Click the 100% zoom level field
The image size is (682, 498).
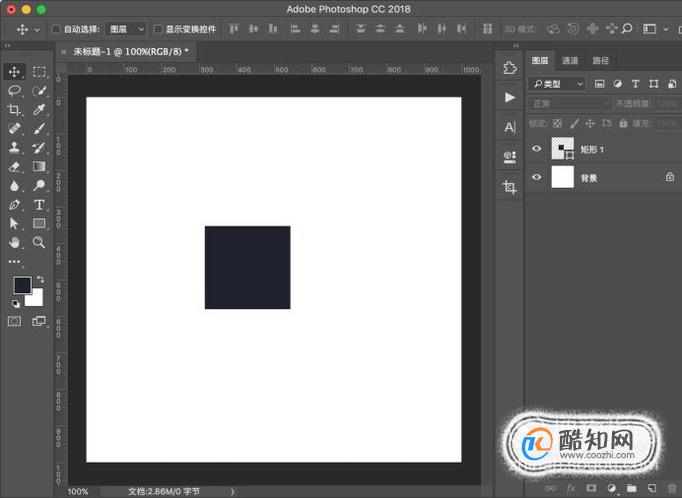(78, 491)
